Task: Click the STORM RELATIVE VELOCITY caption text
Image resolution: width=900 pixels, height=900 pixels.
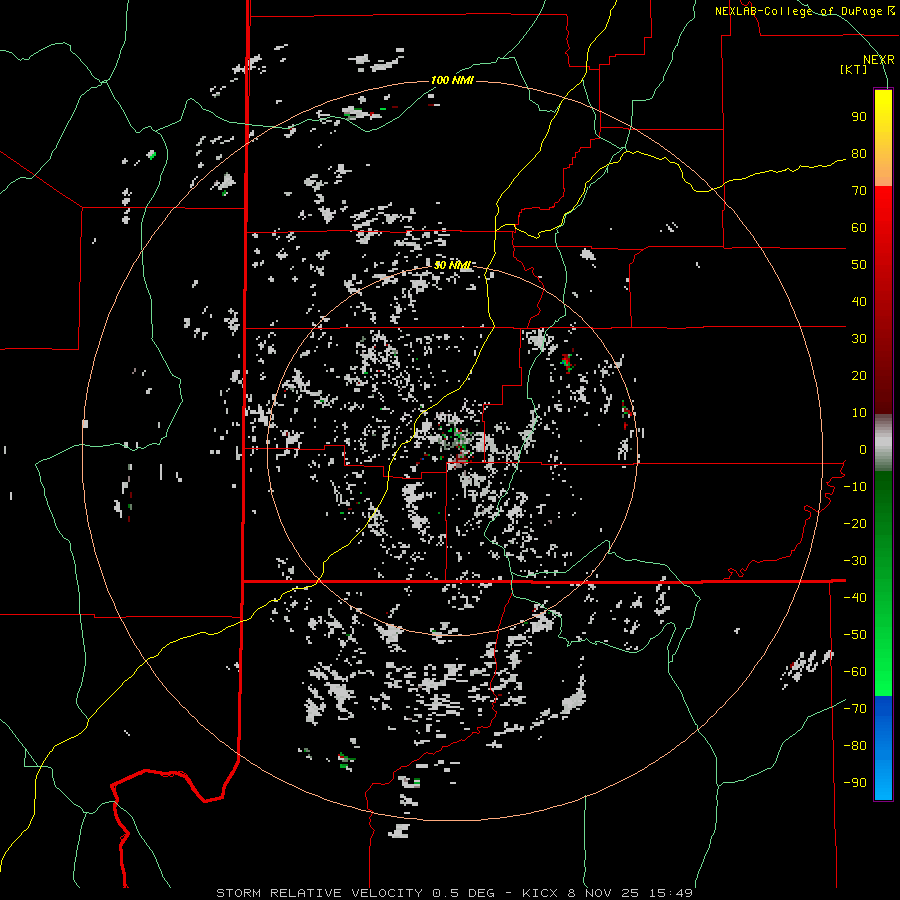Action: click(321, 893)
